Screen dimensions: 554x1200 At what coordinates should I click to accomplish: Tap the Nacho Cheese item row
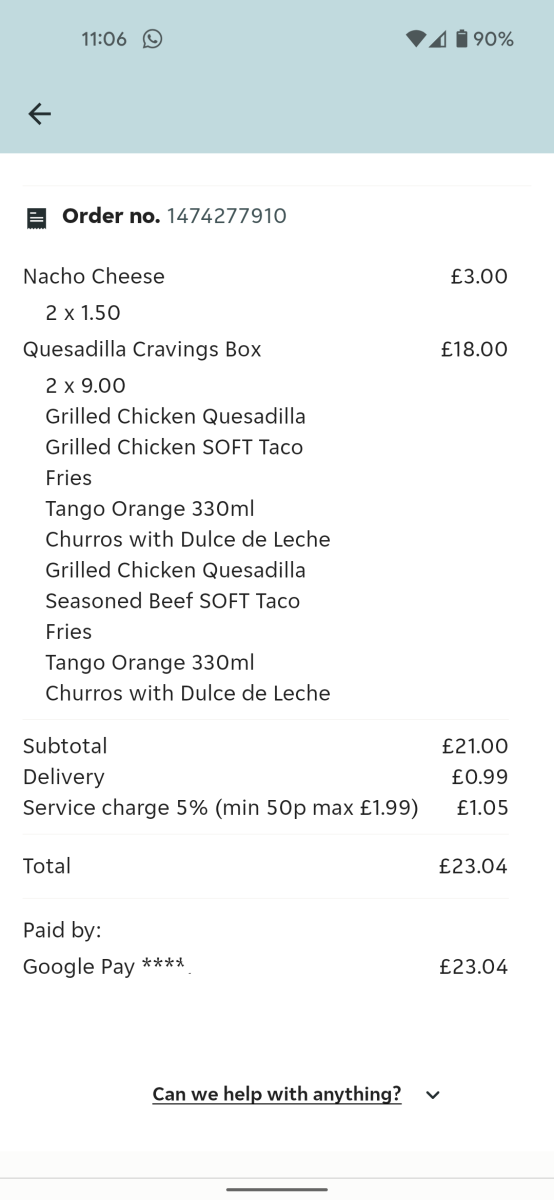pos(265,276)
